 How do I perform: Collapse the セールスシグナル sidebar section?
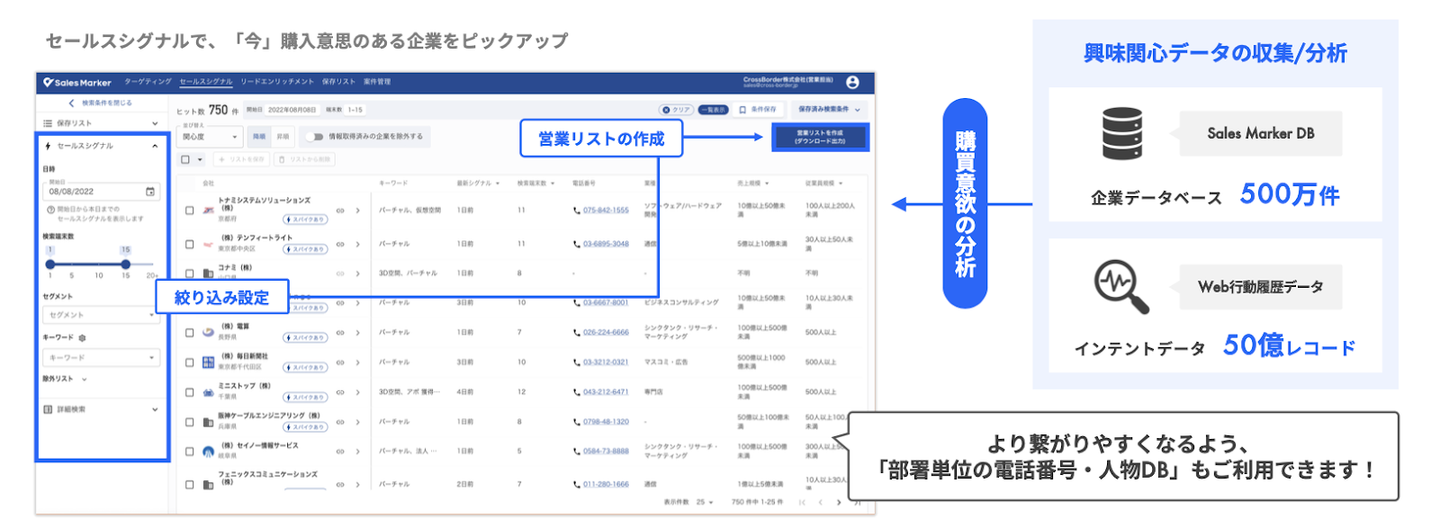tap(155, 145)
